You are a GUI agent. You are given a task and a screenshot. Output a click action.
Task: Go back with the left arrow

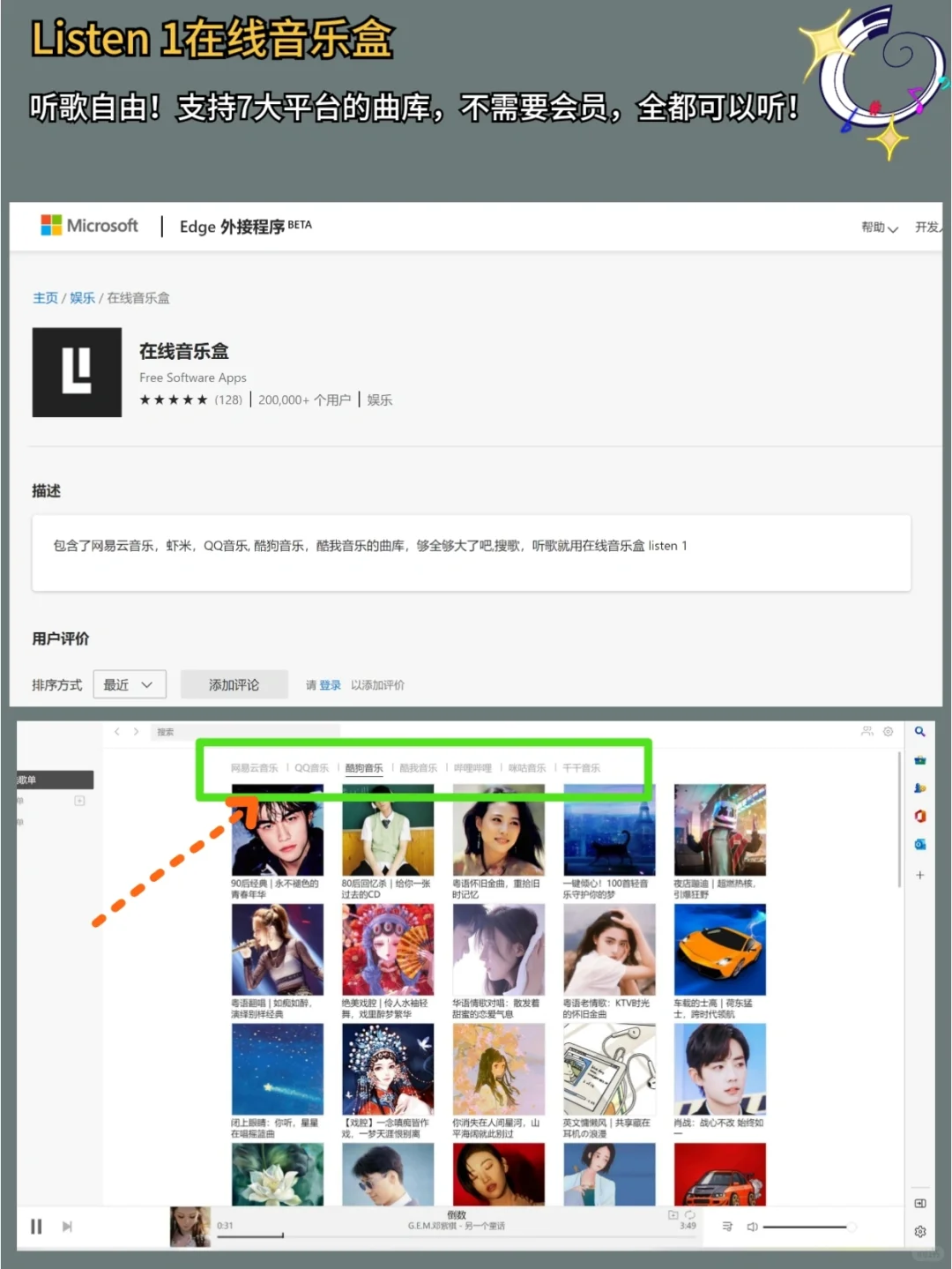(116, 731)
